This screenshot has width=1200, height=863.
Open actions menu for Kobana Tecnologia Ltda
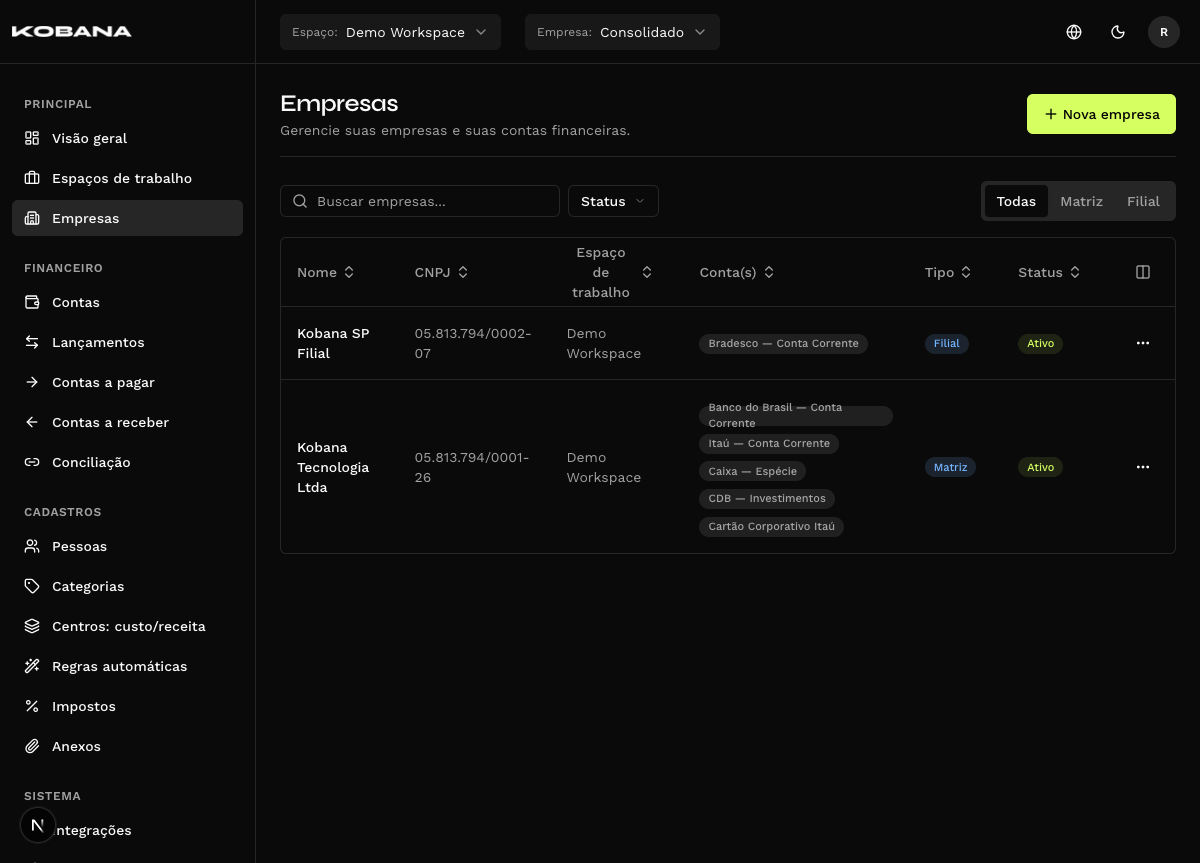[x=1143, y=467]
